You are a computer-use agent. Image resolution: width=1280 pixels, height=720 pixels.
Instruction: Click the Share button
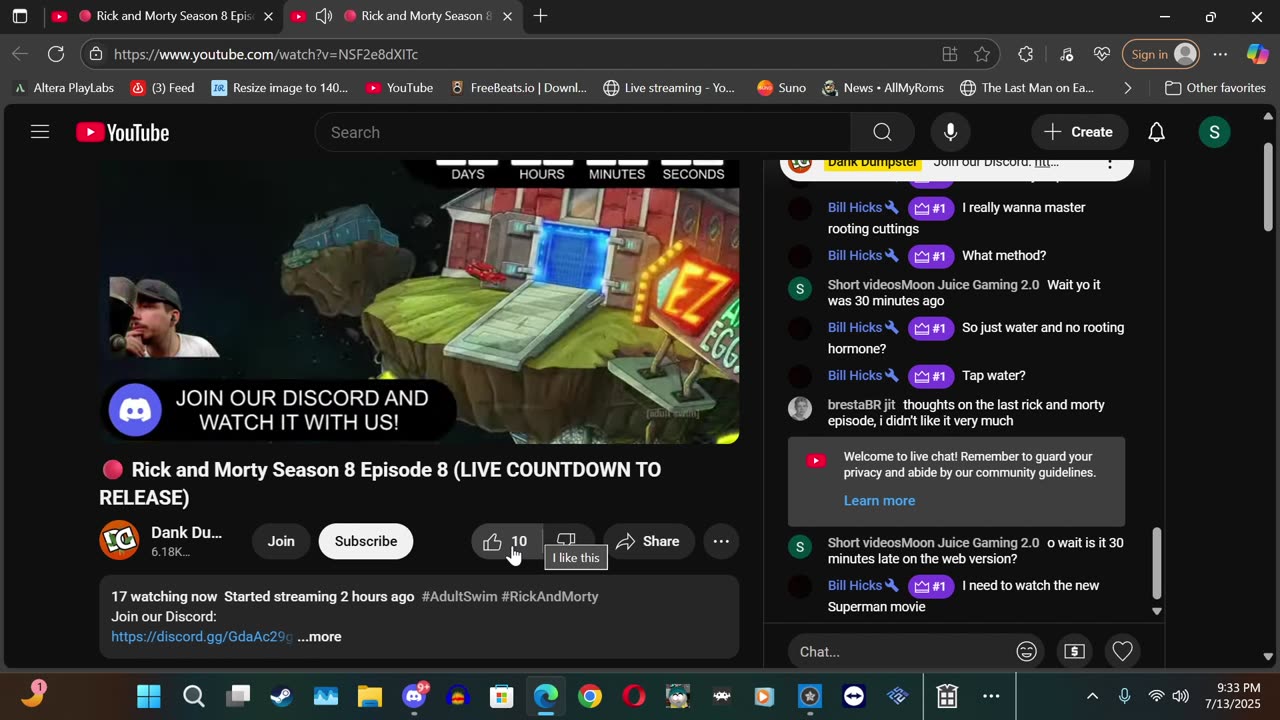tap(649, 541)
